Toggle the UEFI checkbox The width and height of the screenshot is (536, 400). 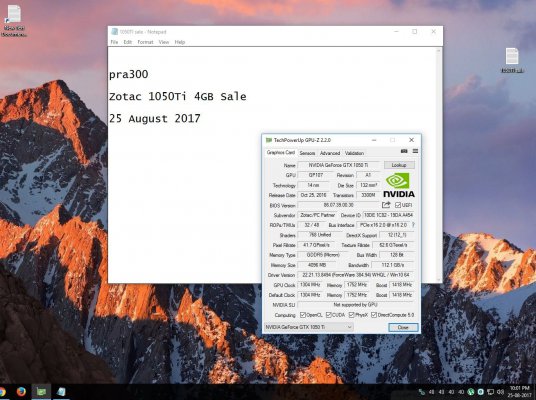(x=398, y=205)
